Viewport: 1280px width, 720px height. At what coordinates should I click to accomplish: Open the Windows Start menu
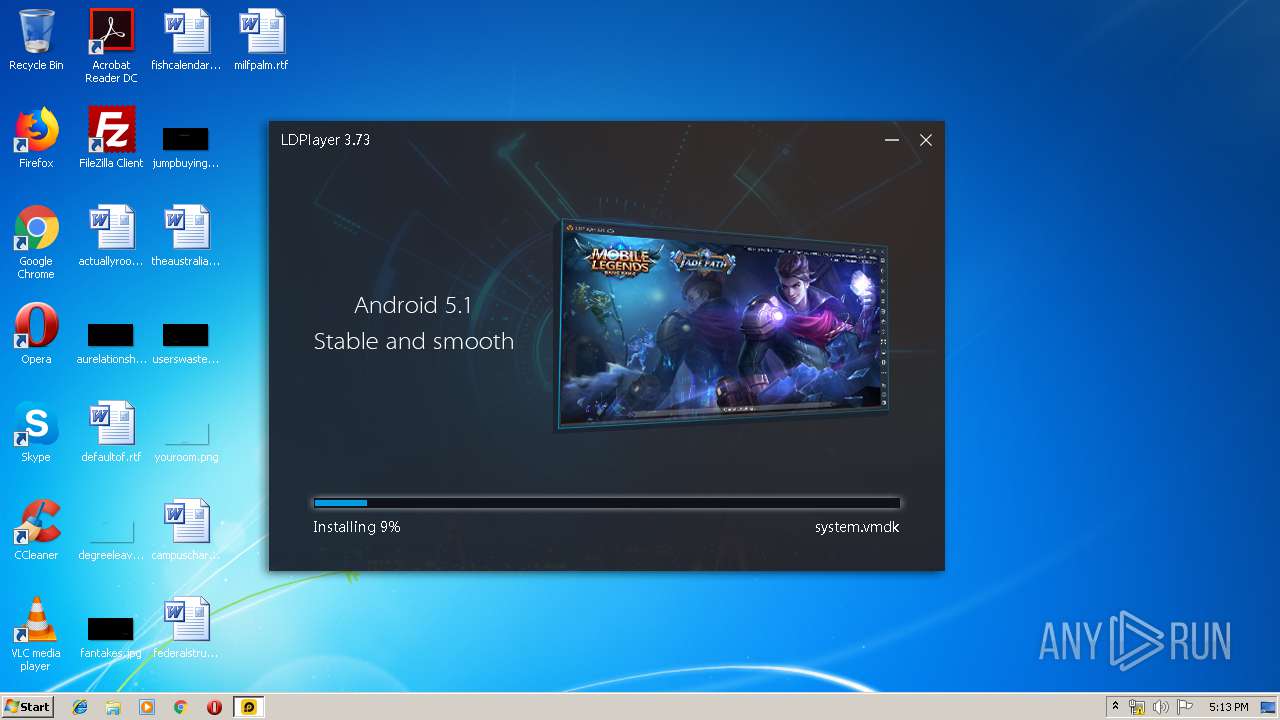pos(27,707)
